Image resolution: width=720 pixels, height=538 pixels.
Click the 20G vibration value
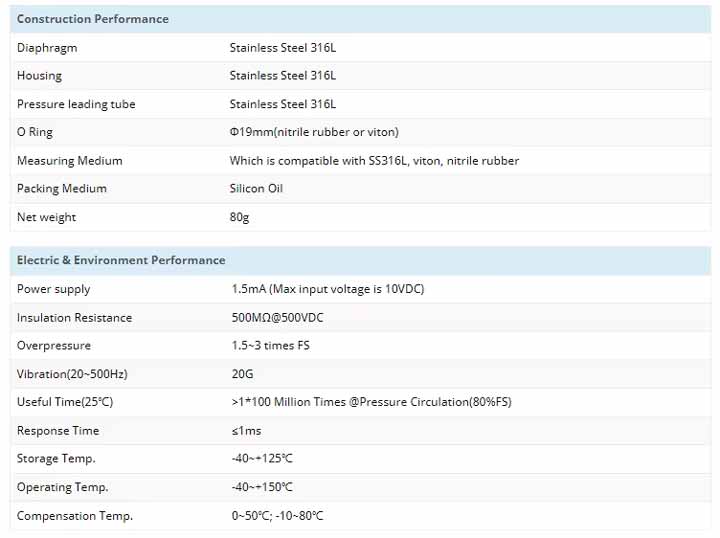coord(242,374)
